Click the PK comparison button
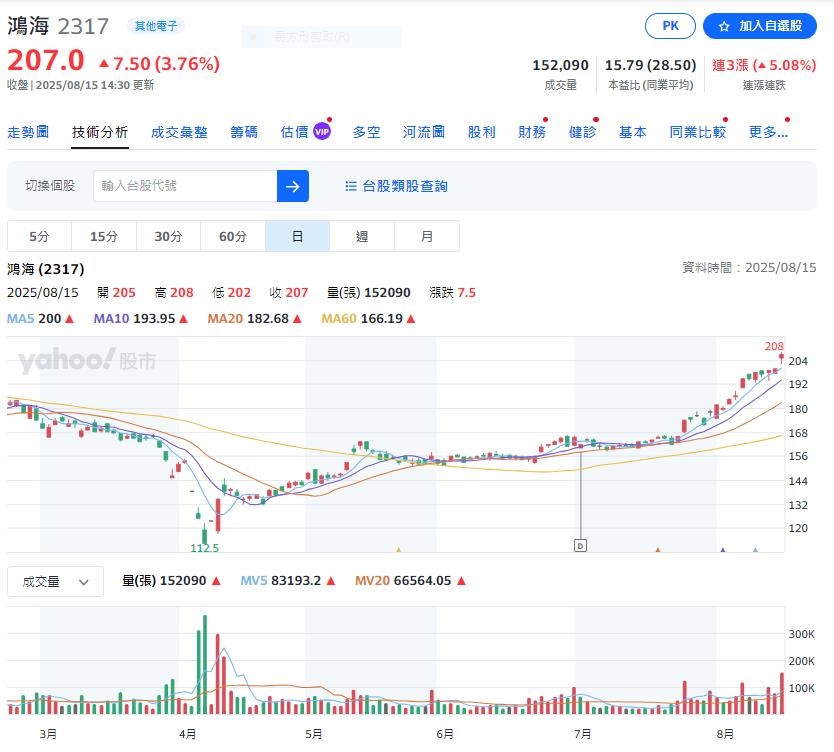The height and width of the screenshot is (752, 834). point(669,26)
